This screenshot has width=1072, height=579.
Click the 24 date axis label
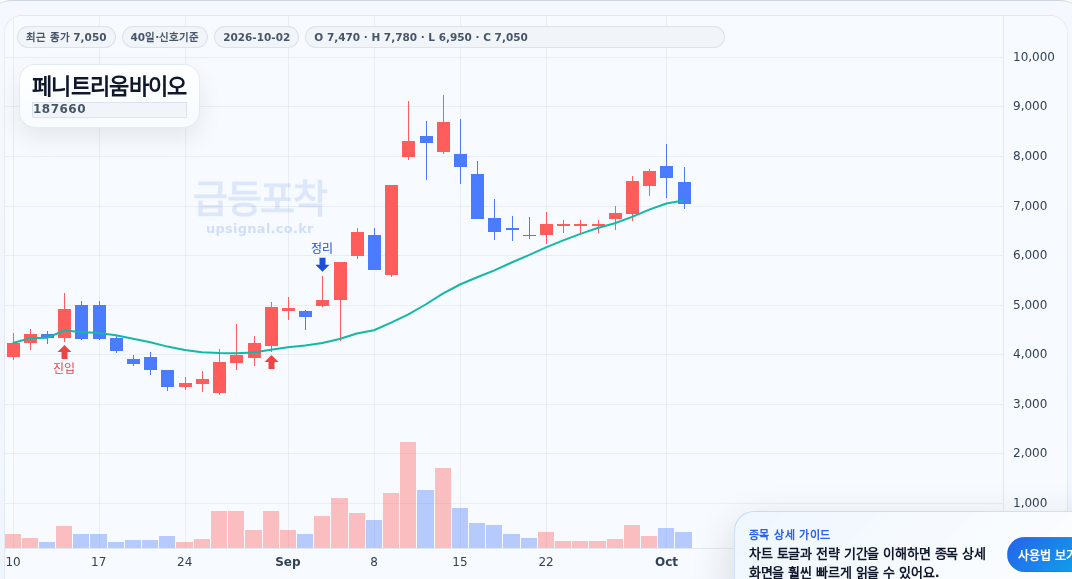[185, 562]
